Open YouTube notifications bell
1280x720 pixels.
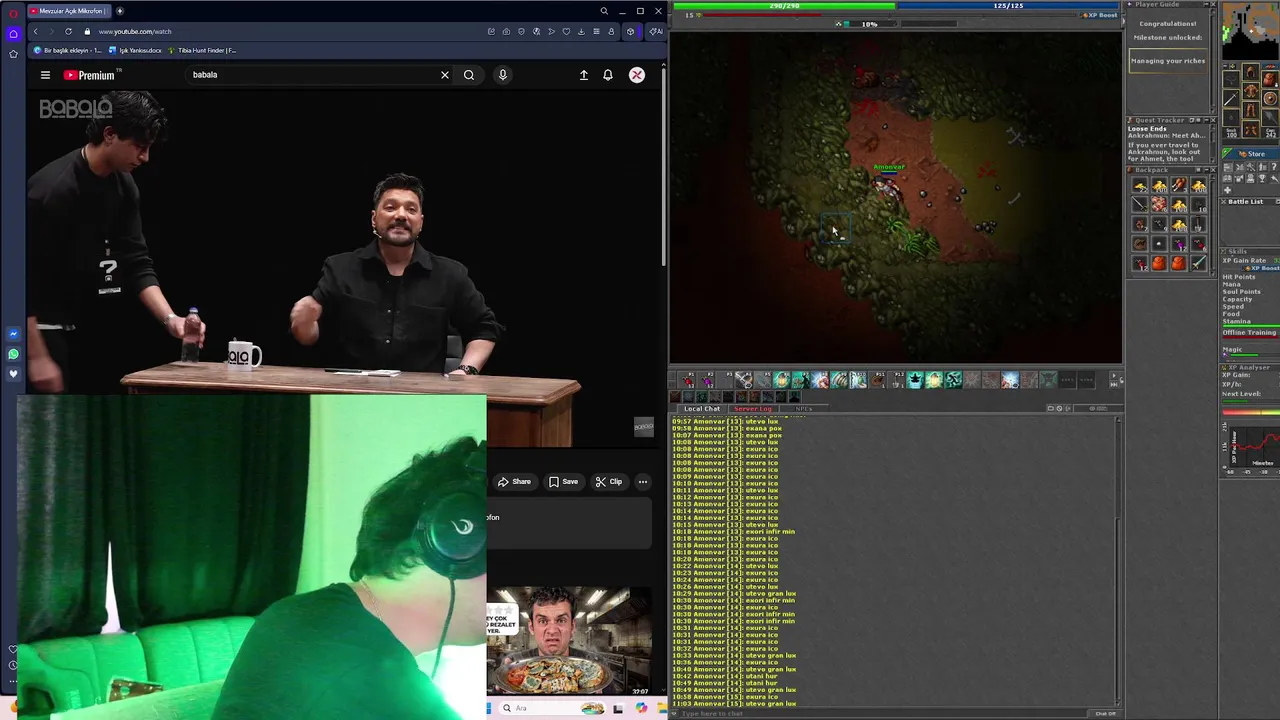tap(608, 75)
